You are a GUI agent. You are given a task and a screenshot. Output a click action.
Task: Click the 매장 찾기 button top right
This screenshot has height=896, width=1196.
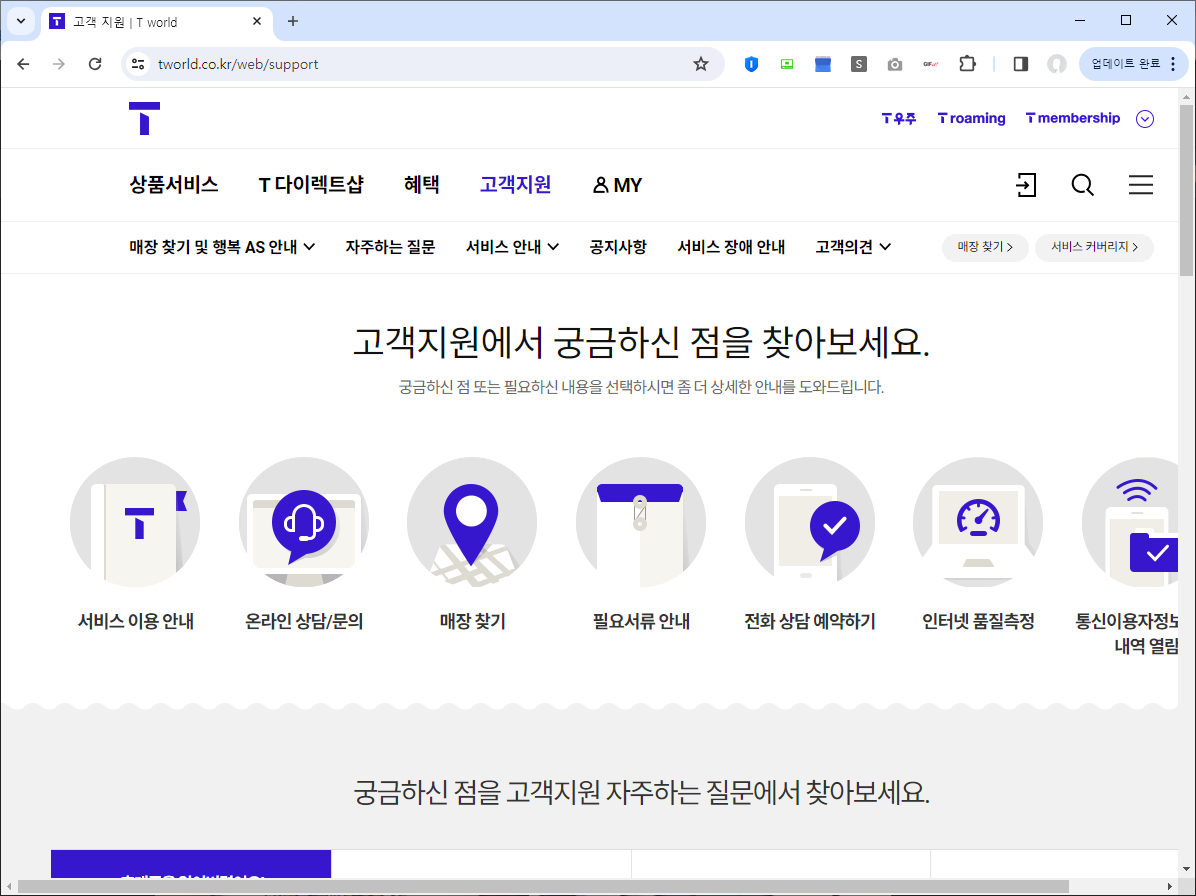tap(984, 246)
